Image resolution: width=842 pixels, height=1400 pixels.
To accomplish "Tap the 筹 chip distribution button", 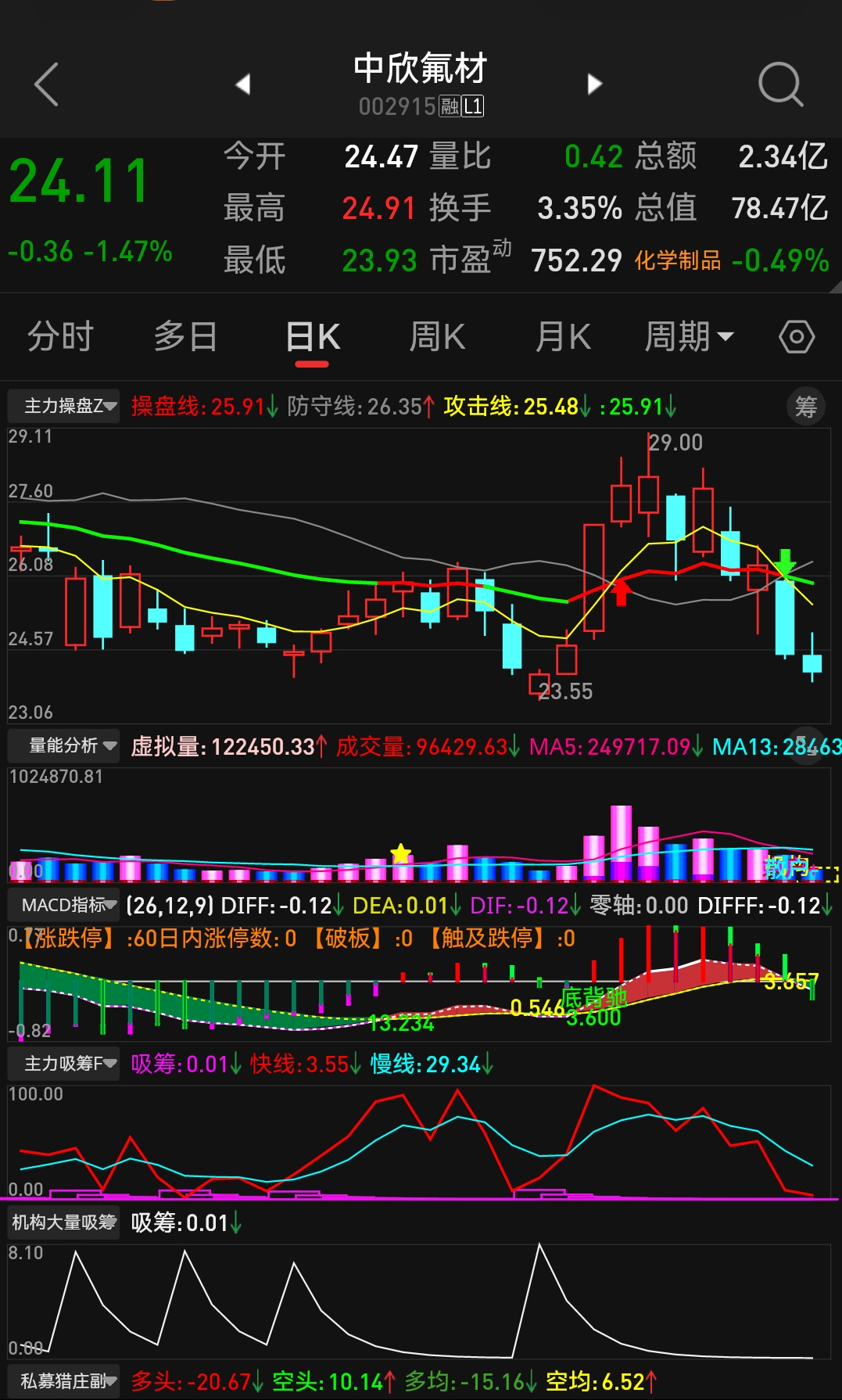I will pos(806,407).
